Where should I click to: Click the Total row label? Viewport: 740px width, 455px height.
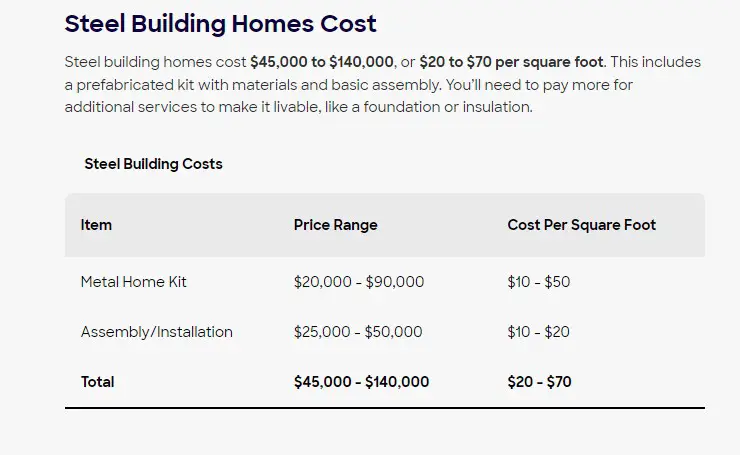tap(98, 381)
